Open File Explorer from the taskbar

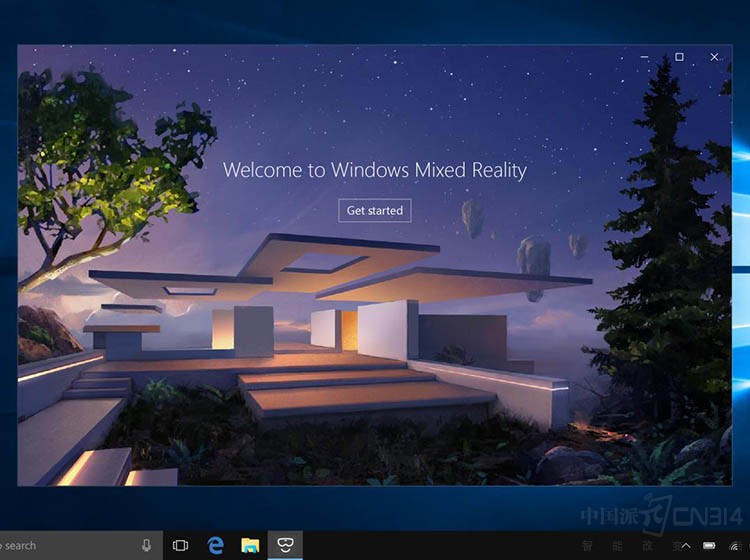coord(250,545)
